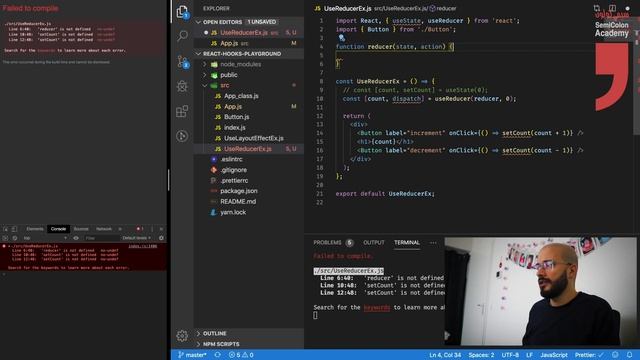Switch to the Sources tab in DevTools

[x=81, y=229]
